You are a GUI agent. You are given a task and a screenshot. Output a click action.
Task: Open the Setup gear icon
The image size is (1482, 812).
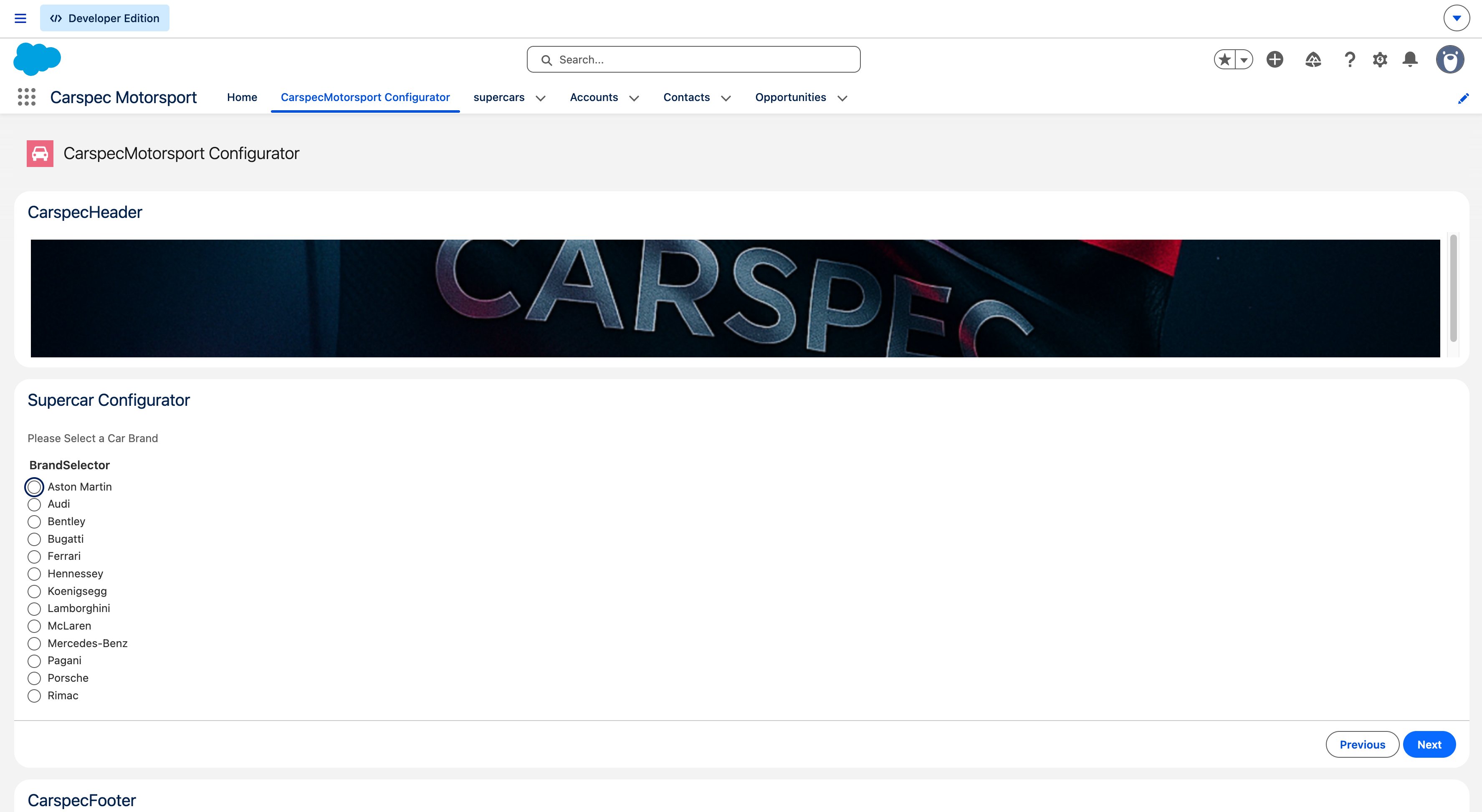coord(1380,59)
